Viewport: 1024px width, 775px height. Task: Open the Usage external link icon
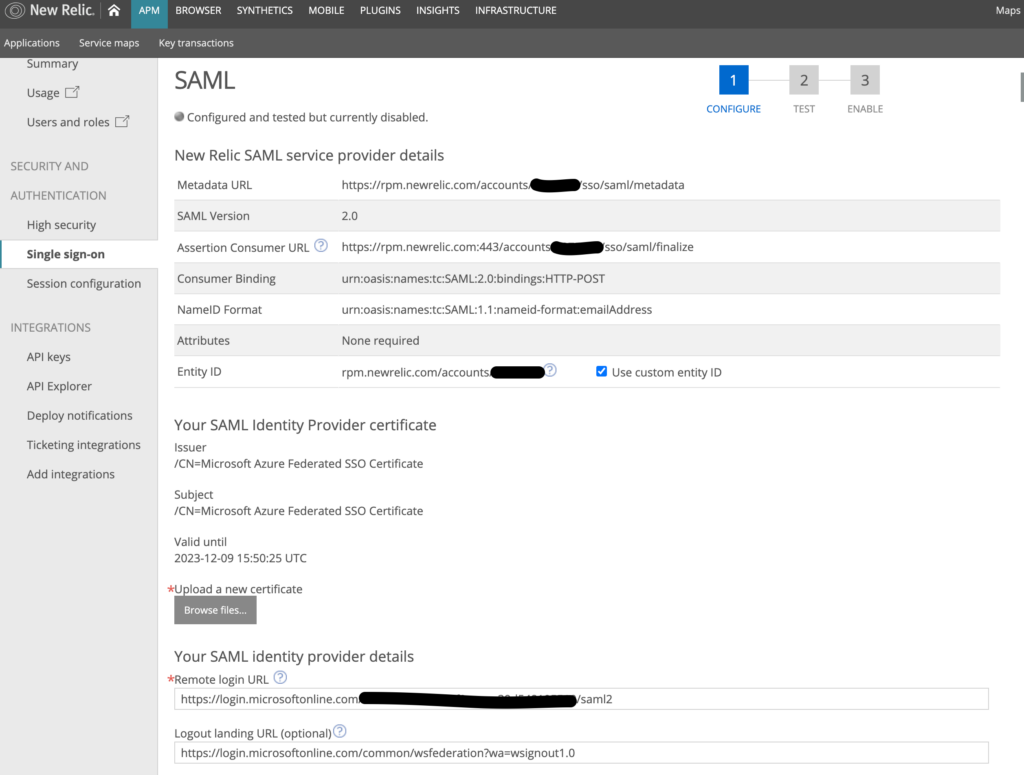pos(72,92)
